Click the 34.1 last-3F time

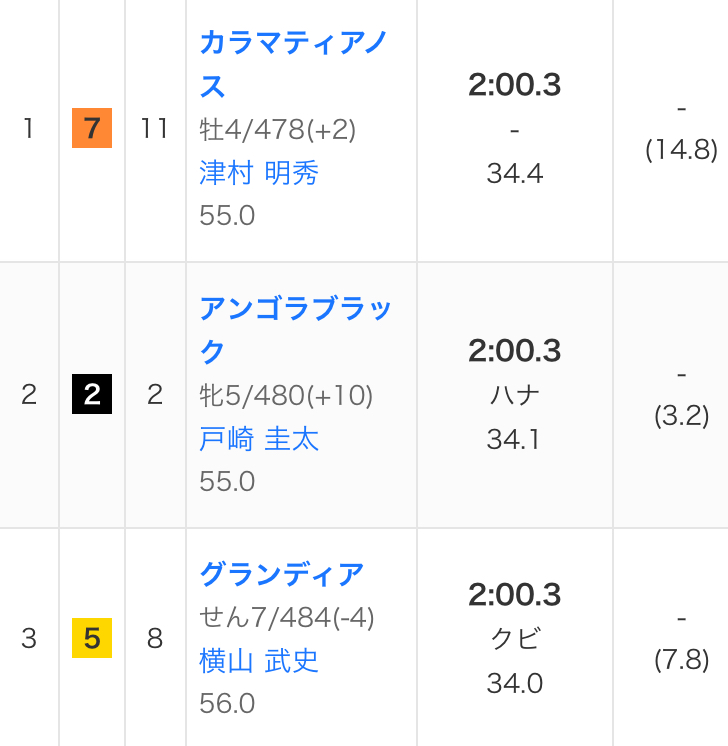[514, 439]
